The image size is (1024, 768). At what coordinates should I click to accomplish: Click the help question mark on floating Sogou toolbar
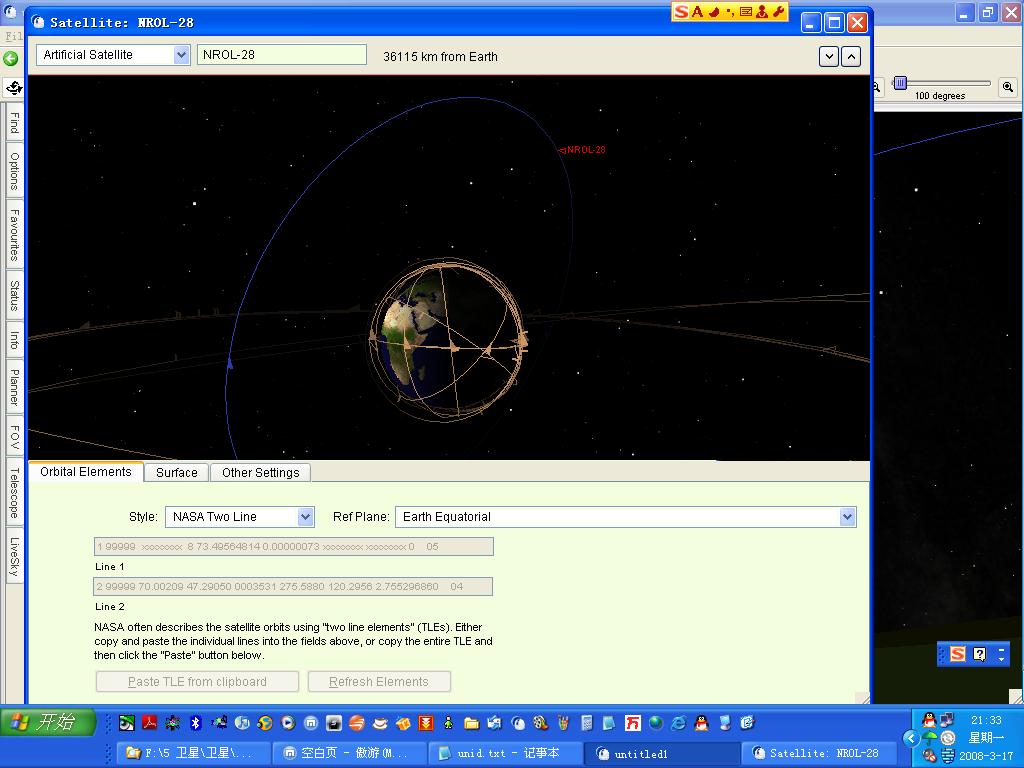pos(979,654)
